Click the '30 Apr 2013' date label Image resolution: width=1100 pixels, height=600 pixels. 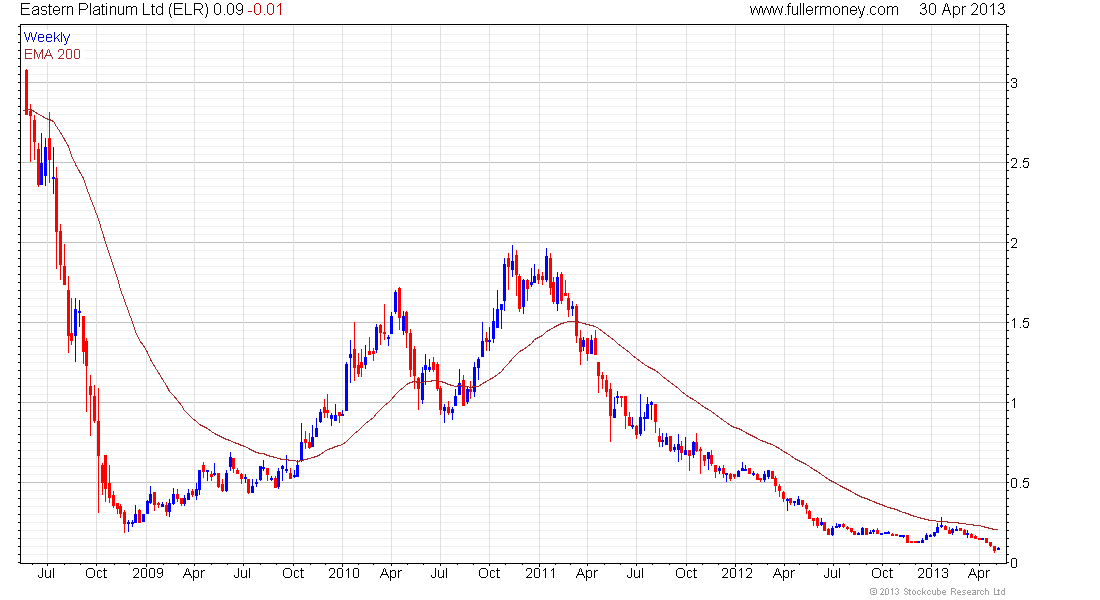tap(962, 10)
